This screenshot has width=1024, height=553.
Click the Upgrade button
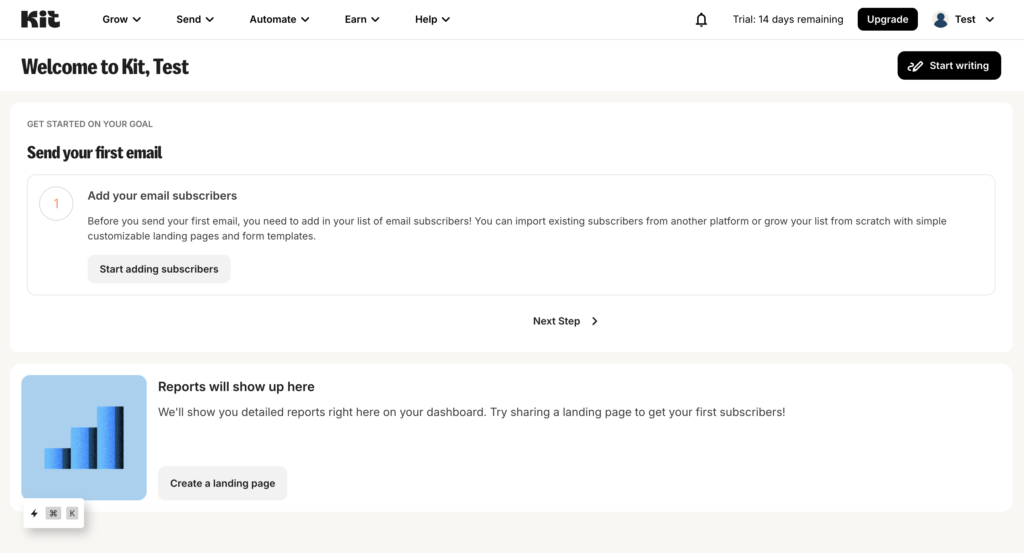click(888, 20)
